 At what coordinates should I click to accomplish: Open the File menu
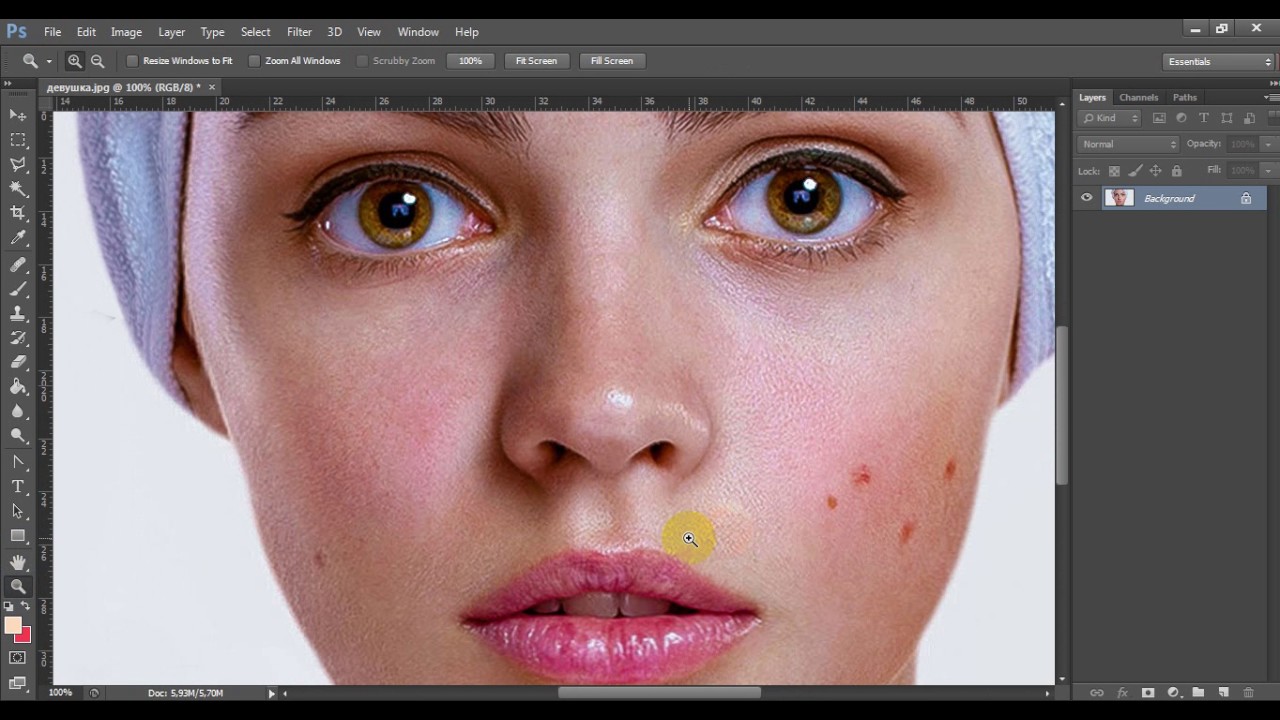[53, 32]
